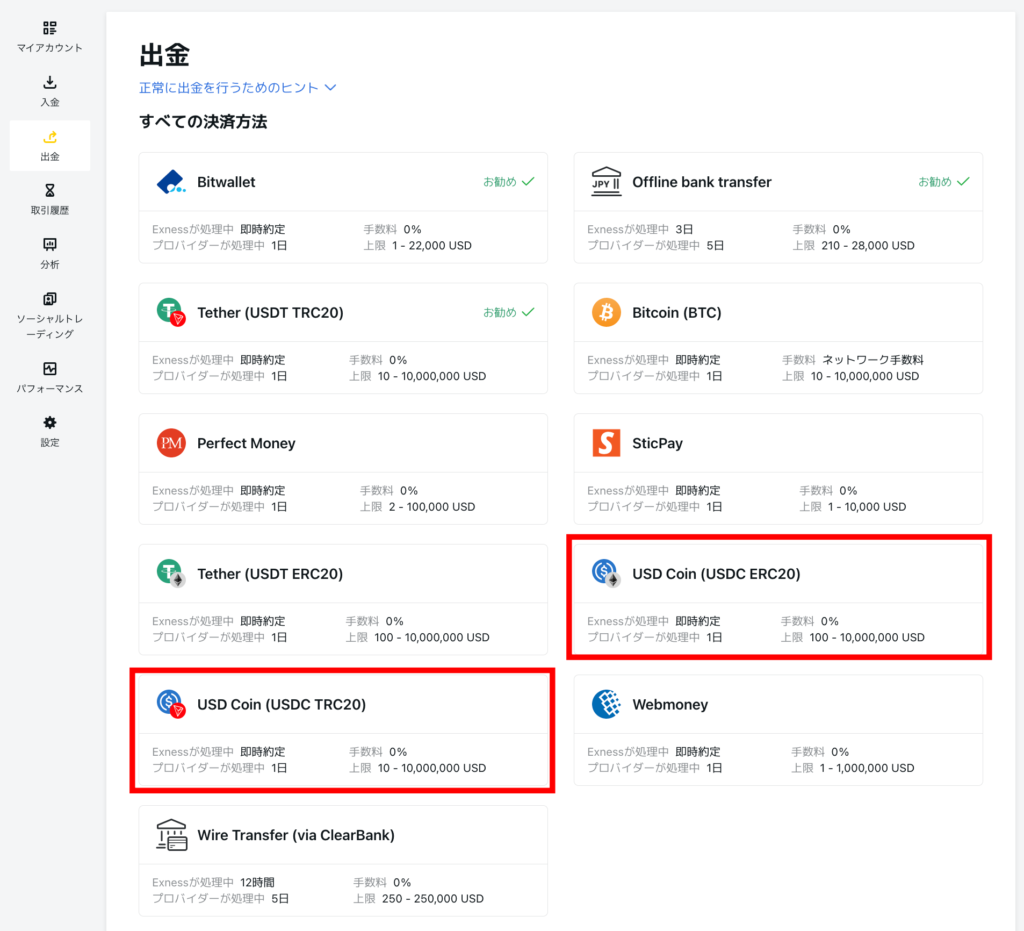
Task: Click the JPY bank icon for Offline bank transfer
Action: click(x=606, y=181)
